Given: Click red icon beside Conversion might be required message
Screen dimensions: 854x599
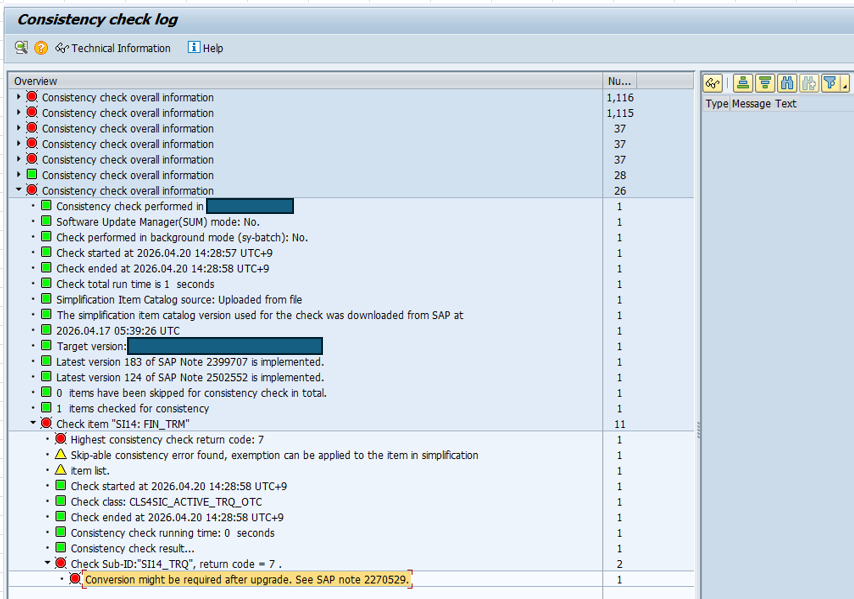Looking at the screenshot, I should [x=75, y=579].
